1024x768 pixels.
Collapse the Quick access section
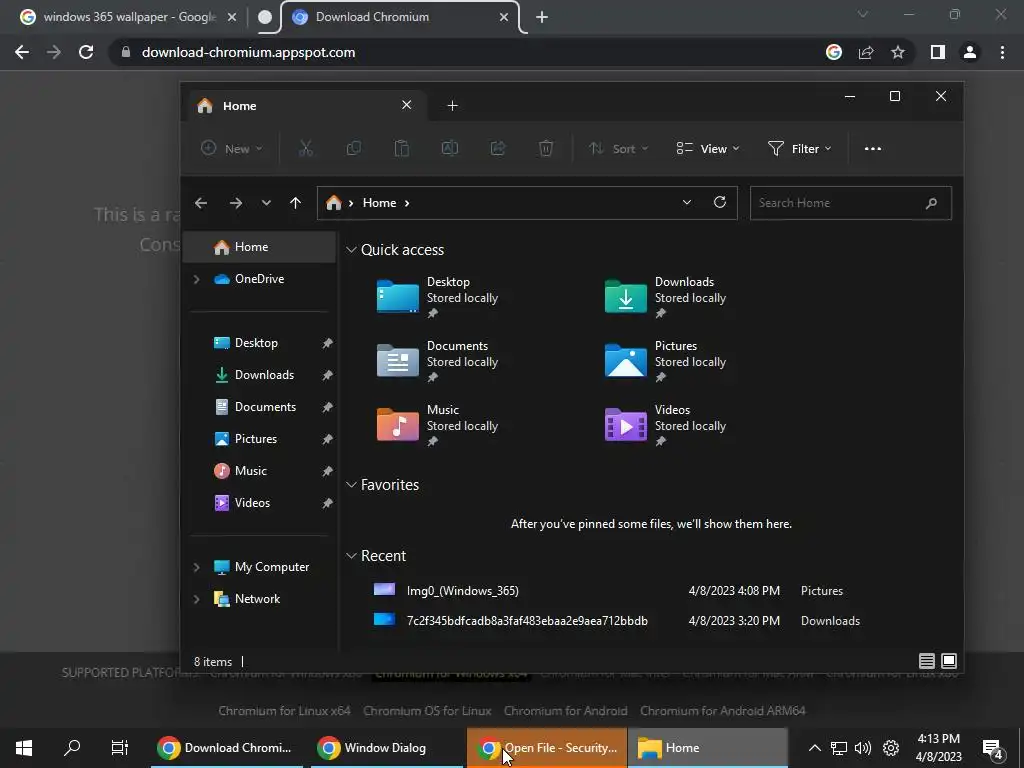coord(351,249)
